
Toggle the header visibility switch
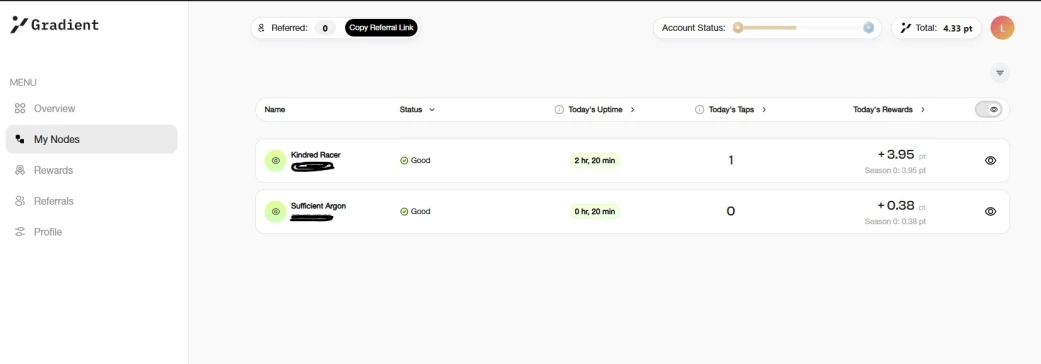(x=989, y=110)
